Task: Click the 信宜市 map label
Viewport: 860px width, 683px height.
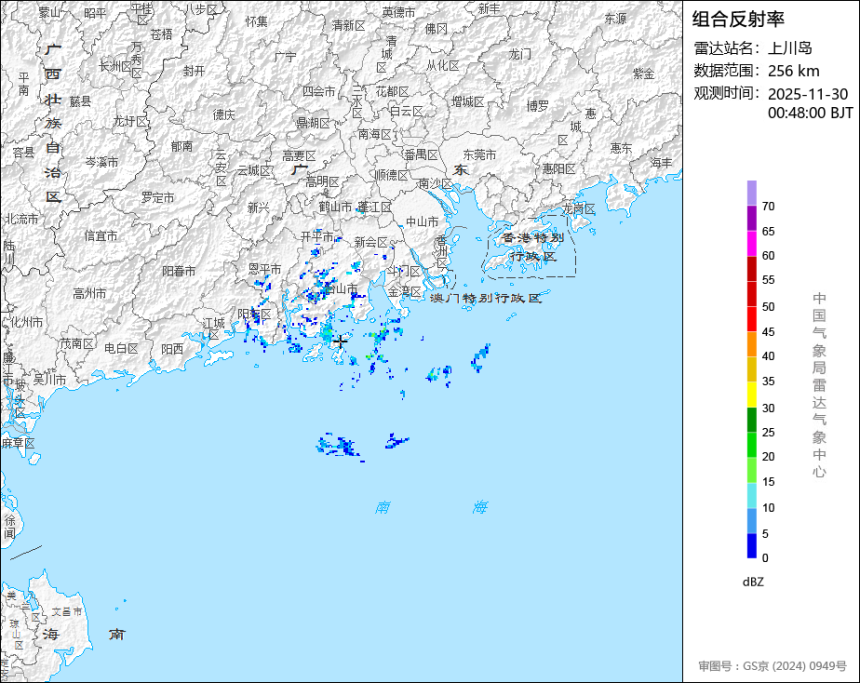Action: [101, 236]
